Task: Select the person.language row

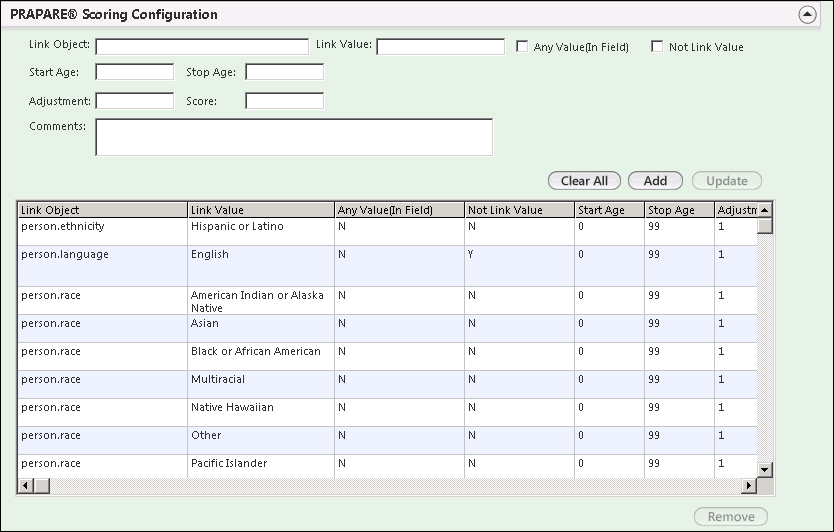Action: click(x=387, y=266)
